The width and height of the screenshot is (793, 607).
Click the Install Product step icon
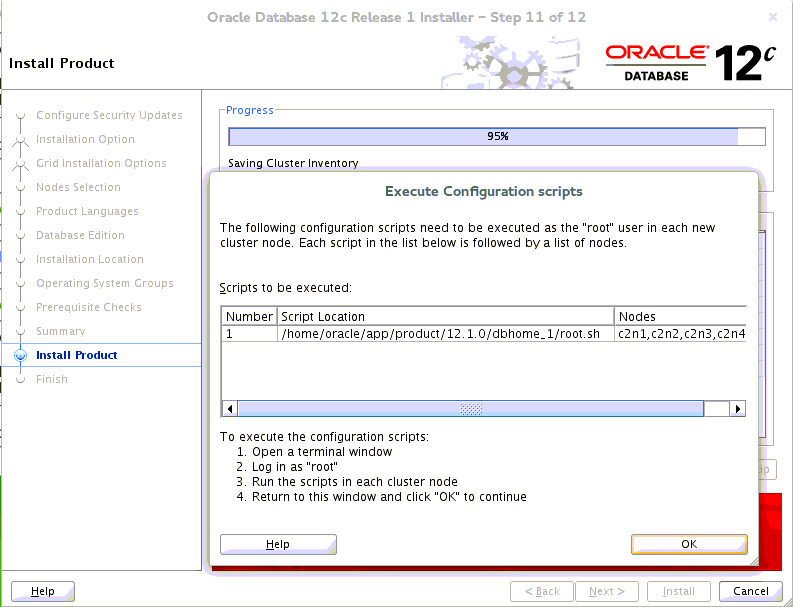coord(21,355)
